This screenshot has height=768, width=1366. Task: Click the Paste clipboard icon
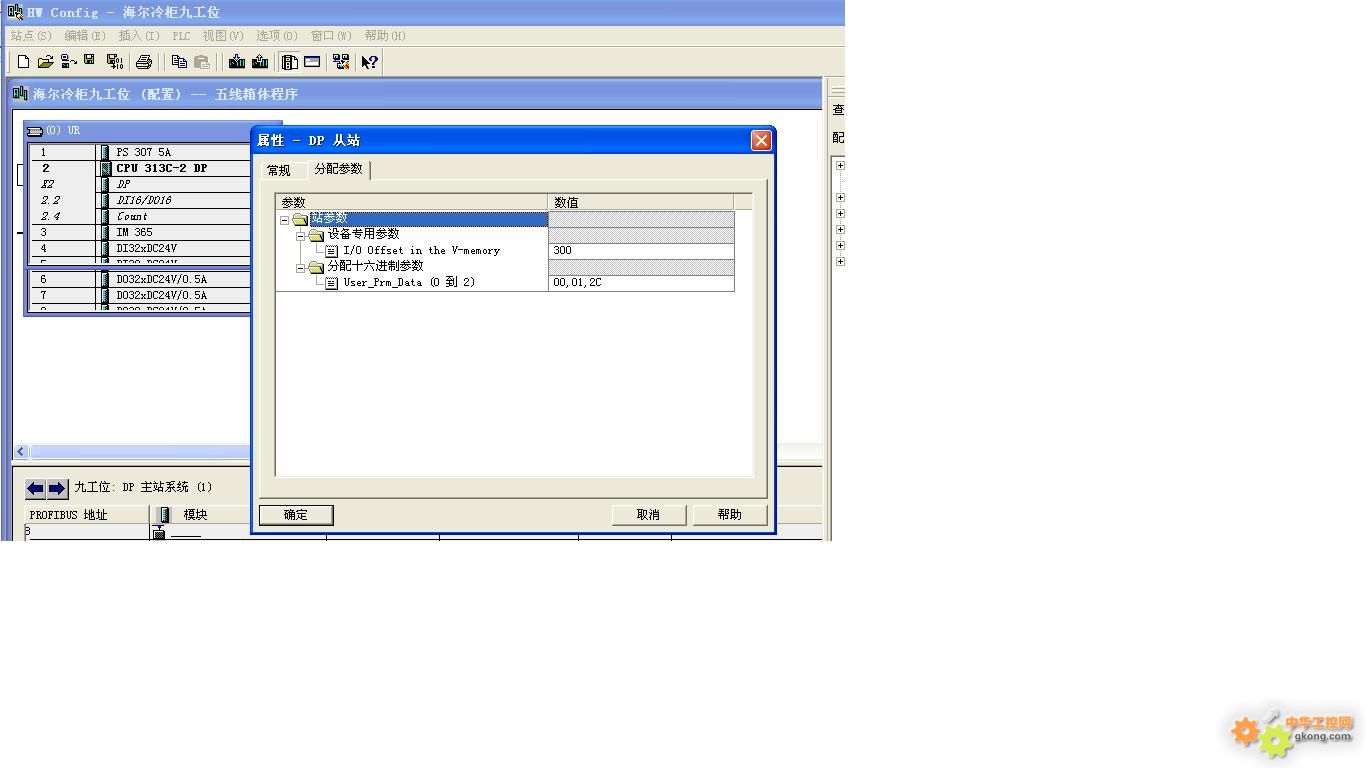[x=201, y=62]
